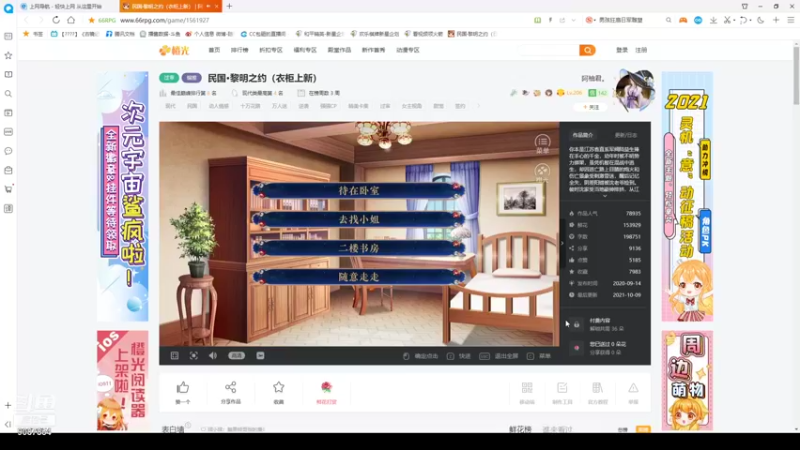Open the 折扣专区 nav item
The image size is (800, 450).
tap(270, 50)
